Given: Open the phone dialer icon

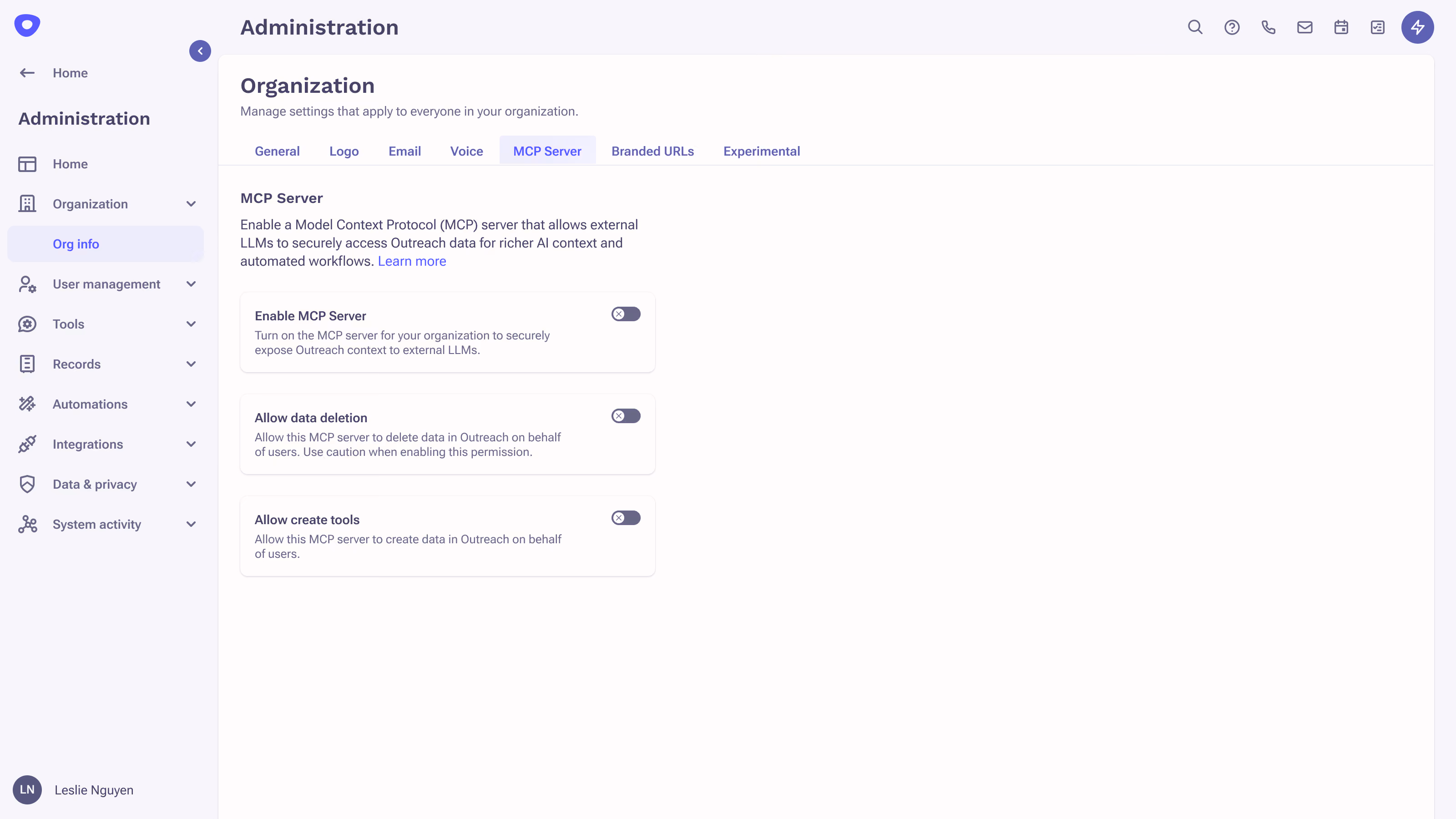Looking at the screenshot, I should [x=1269, y=27].
